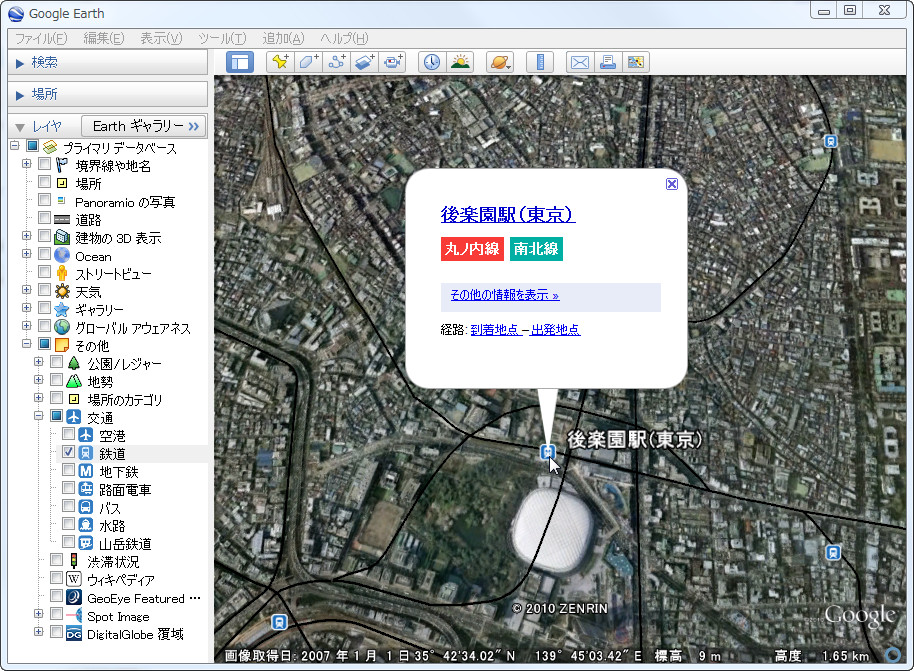Enable the ウィキペディア layer checkbox
The image size is (914, 671).
click(57, 578)
